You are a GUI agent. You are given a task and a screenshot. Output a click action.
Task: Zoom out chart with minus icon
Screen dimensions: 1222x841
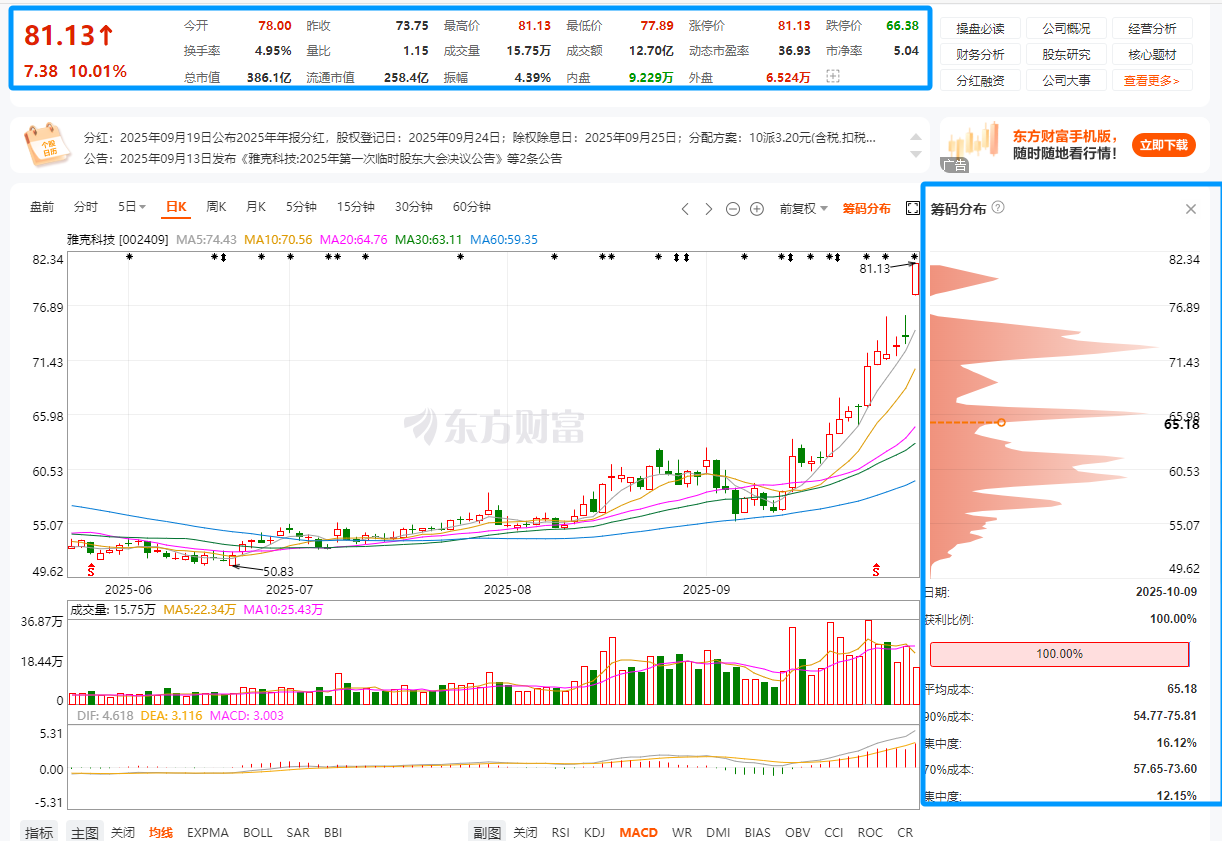[733, 208]
